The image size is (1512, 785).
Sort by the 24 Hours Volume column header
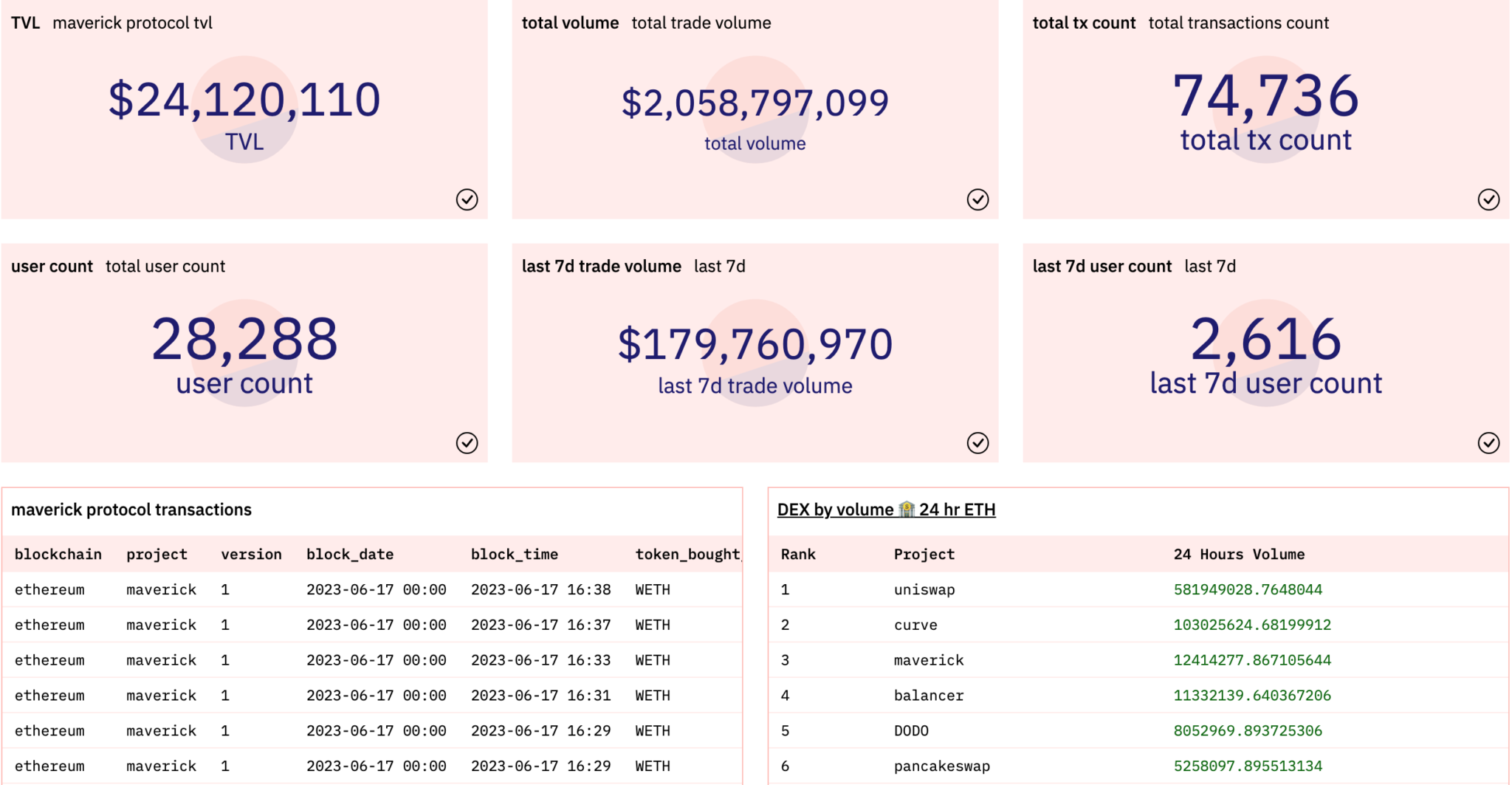coord(1240,554)
